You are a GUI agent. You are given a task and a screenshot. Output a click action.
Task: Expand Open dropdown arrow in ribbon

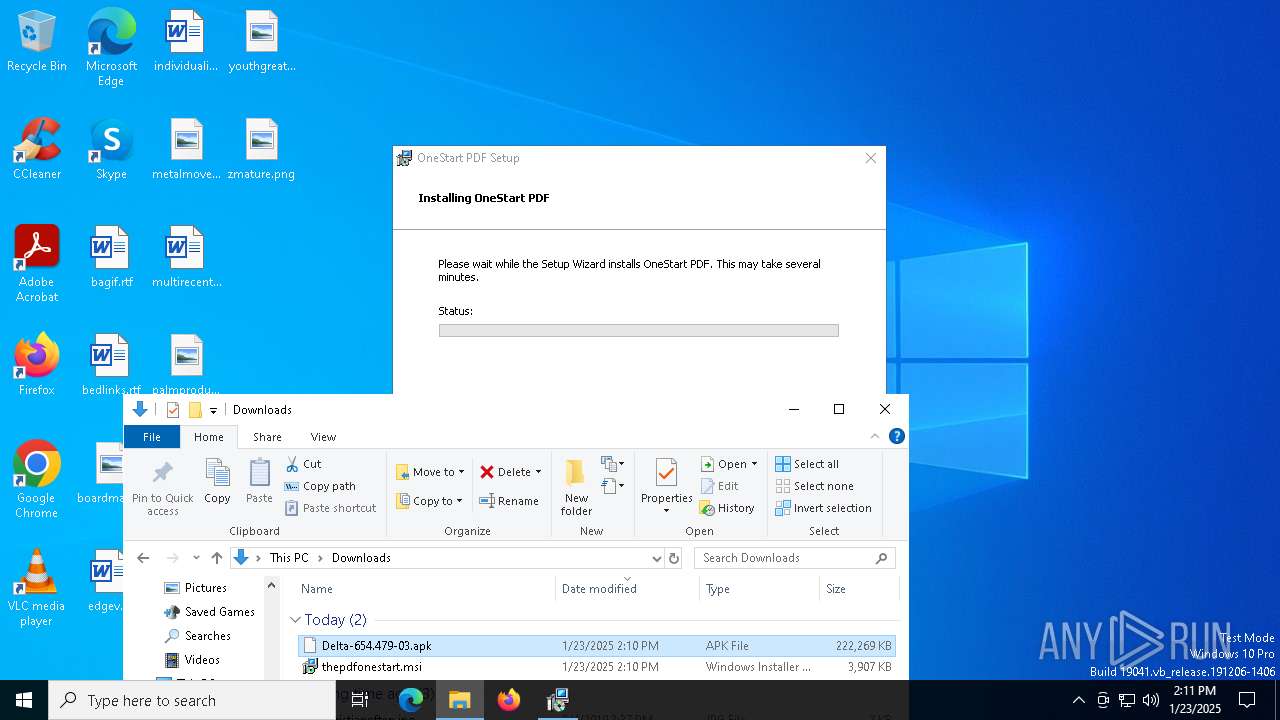[754, 464]
